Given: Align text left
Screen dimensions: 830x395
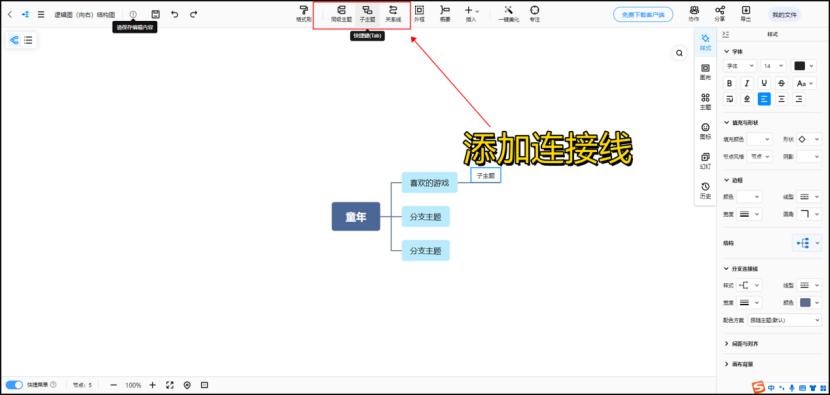Looking at the screenshot, I should click(764, 98).
